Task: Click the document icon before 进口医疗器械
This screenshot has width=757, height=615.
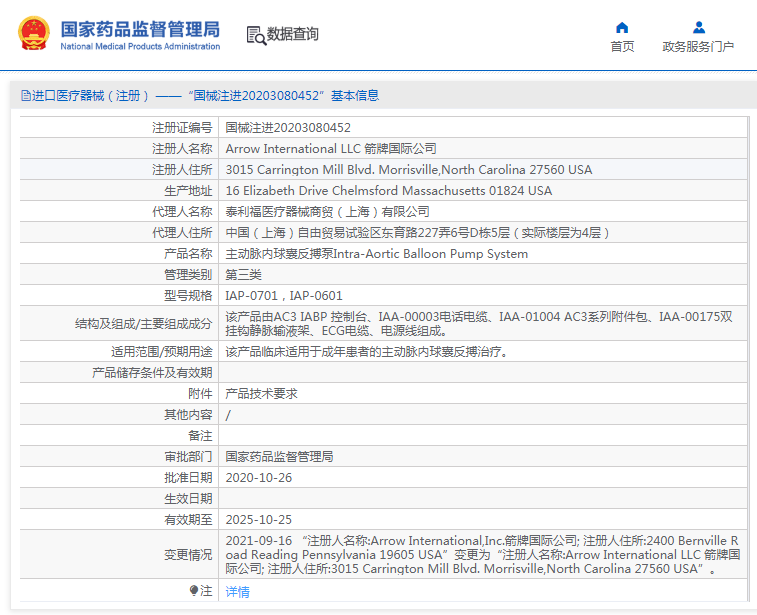Action: point(26,96)
